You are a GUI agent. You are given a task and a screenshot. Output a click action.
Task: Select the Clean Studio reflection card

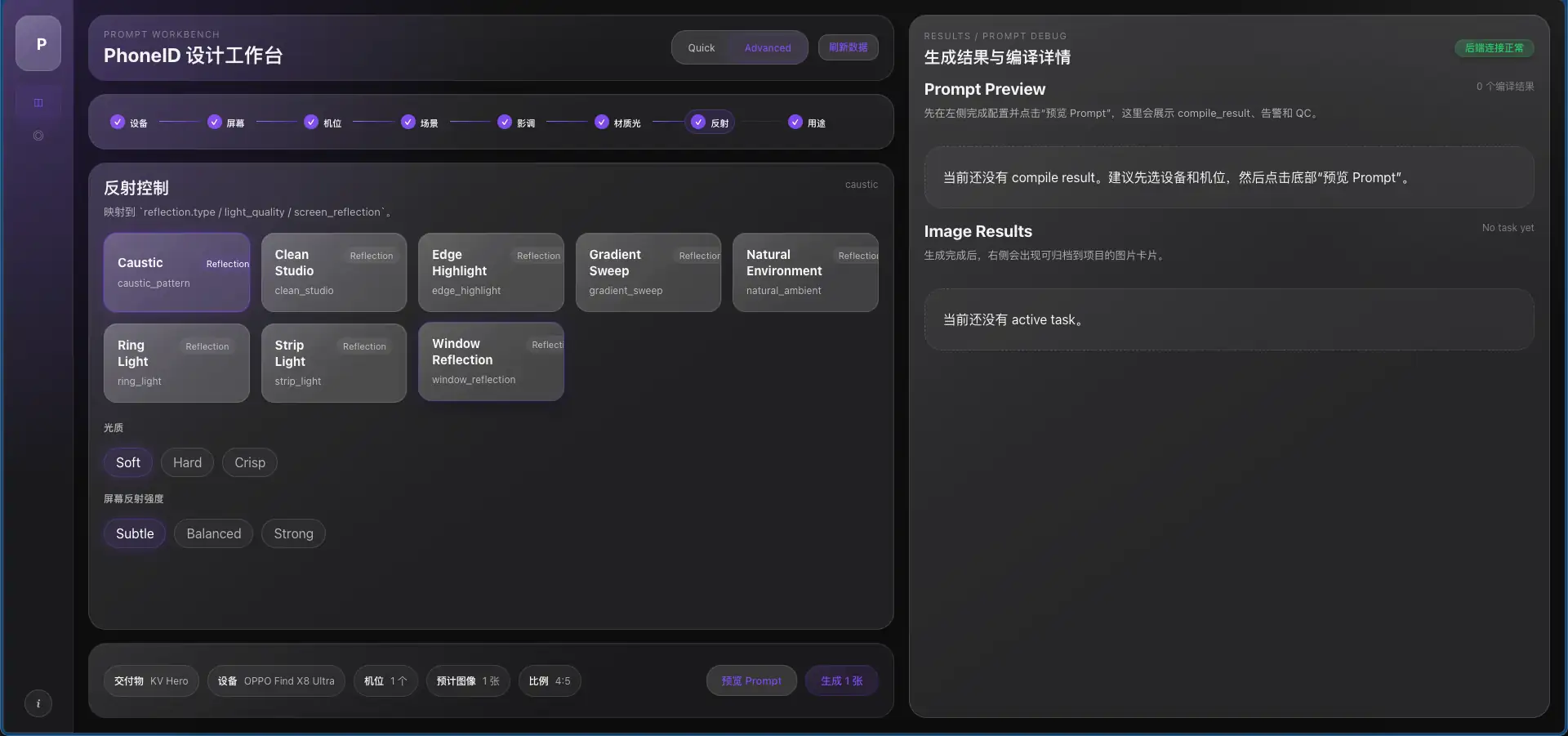pos(334,272)
